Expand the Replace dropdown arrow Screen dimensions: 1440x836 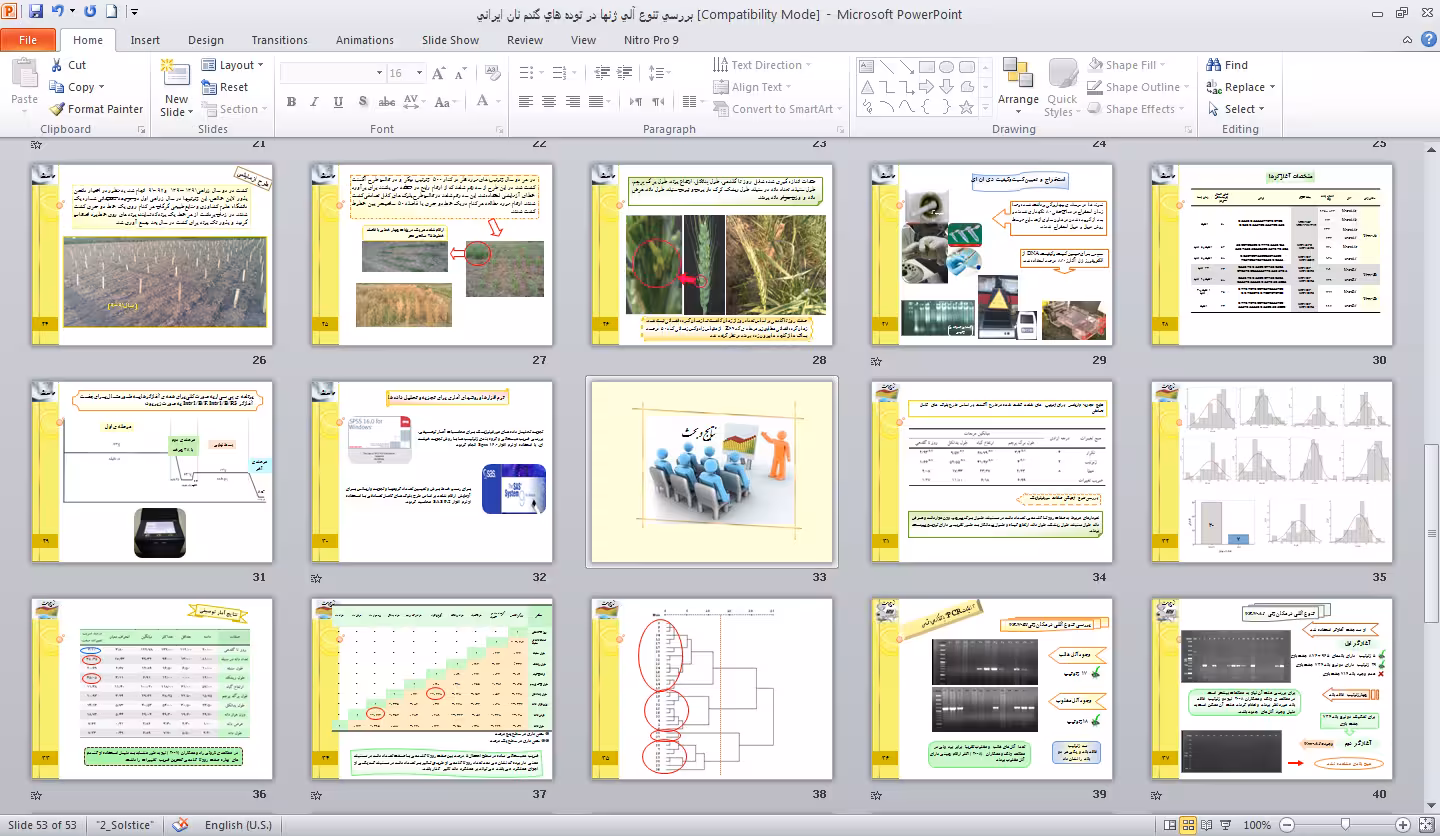[1272, 87]
